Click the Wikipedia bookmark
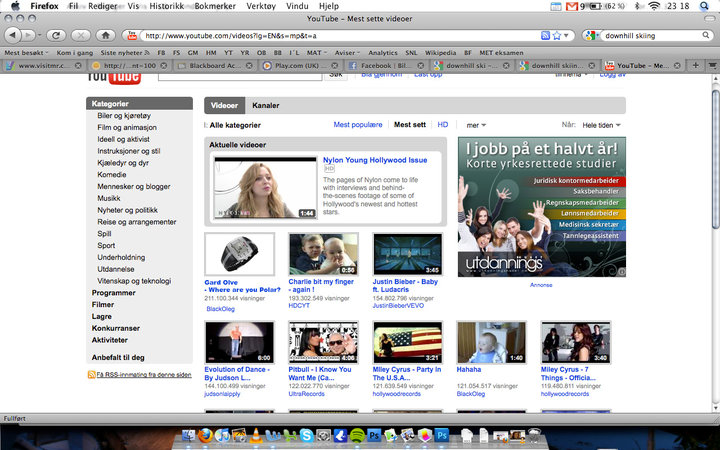The width and height of the screenshot is (720, 450). pyautogui.click(x=440, y=53)
